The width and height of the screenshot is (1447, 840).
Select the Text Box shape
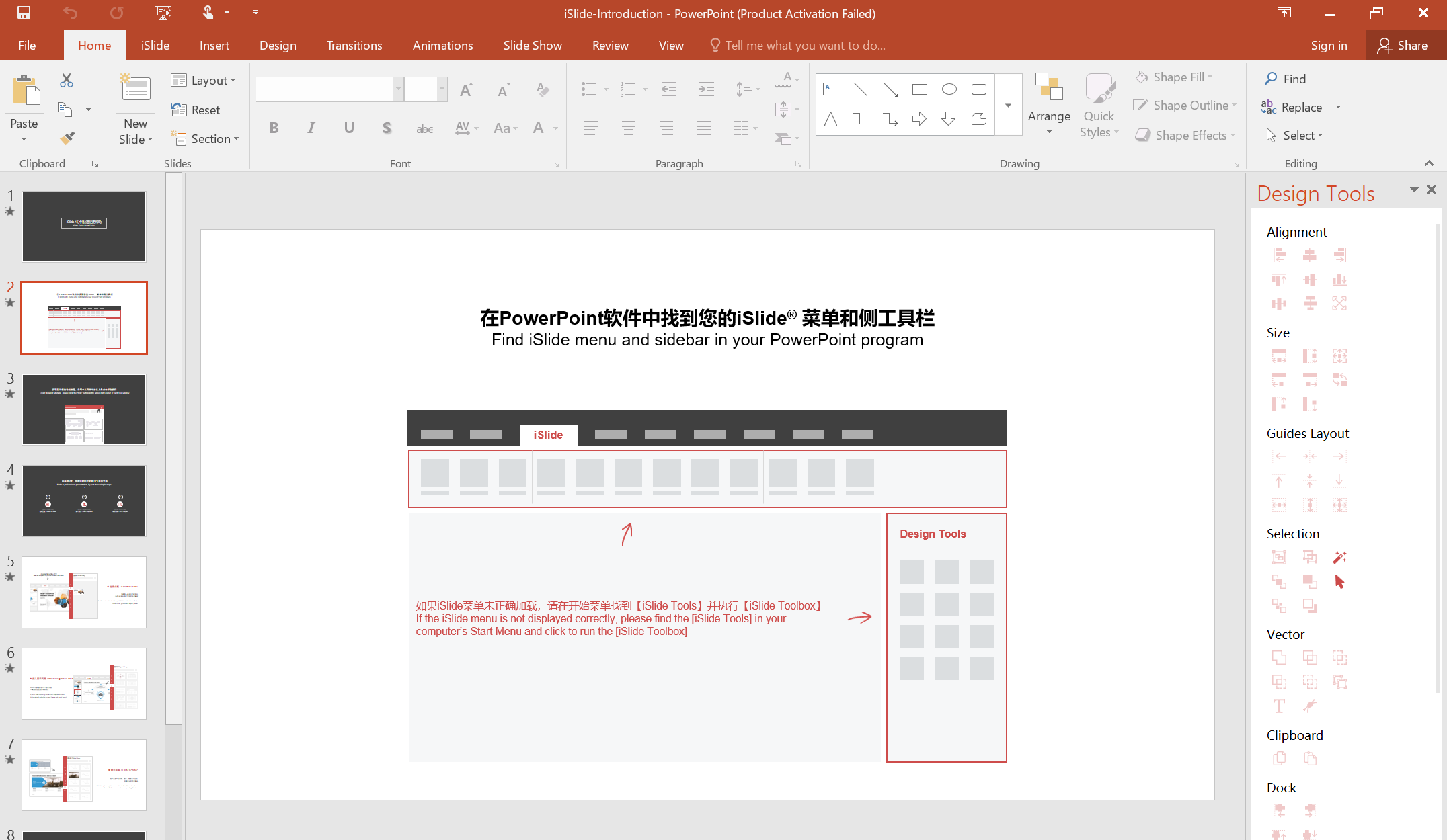(x=831, y=89)
